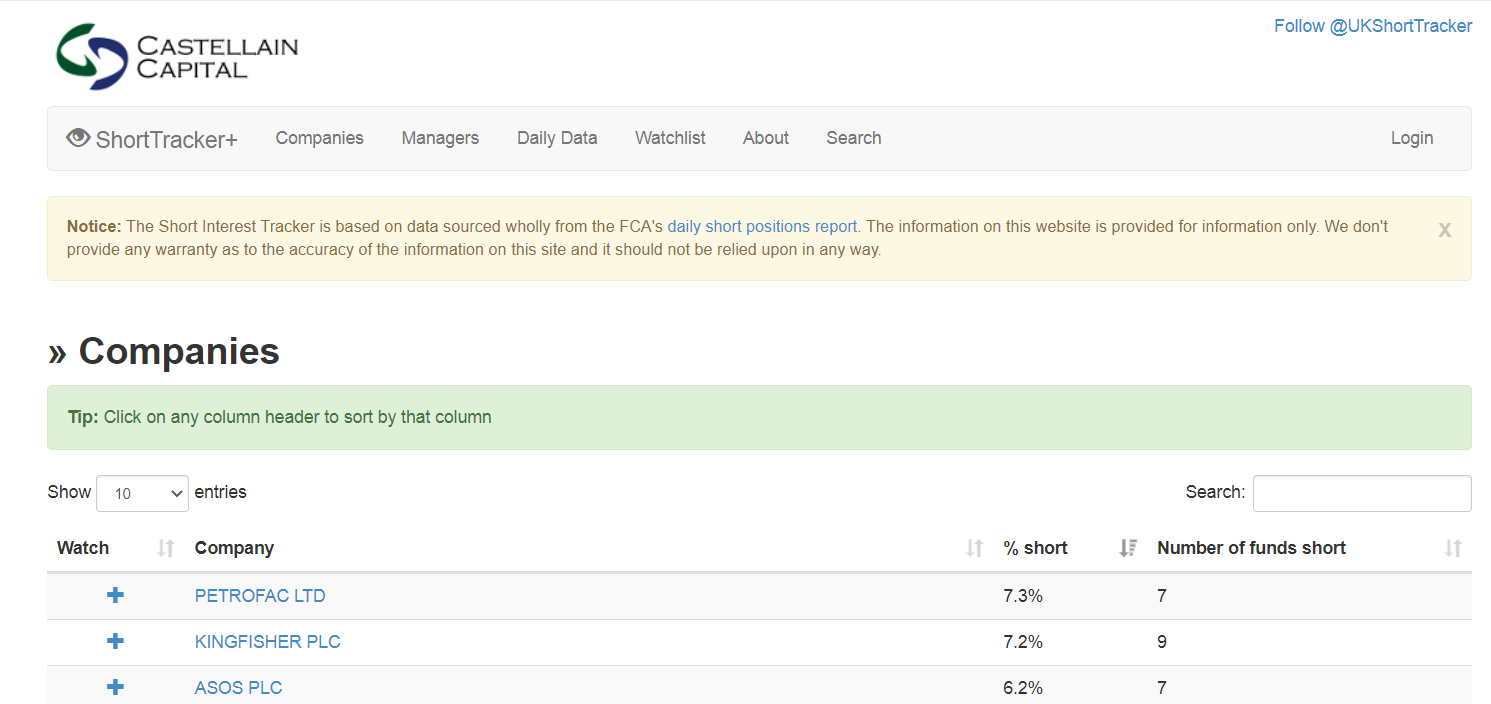The image size is (1491, 704).
Task: Open the KINGFISHER PLC company link
Action: (x=268, y=642)
